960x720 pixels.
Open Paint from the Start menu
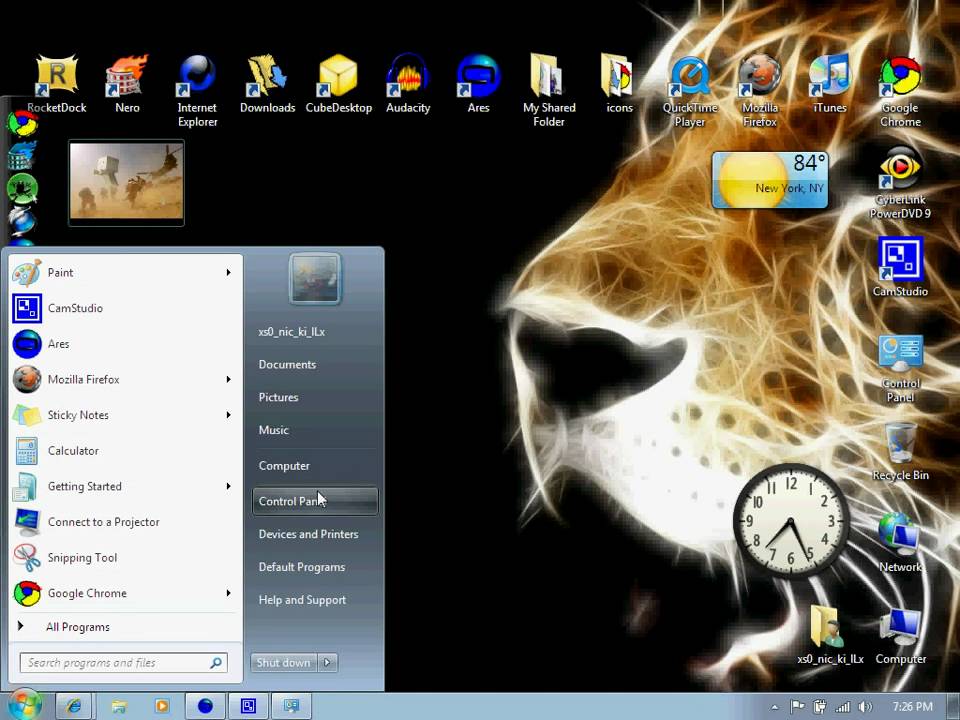tap(125, 272)
